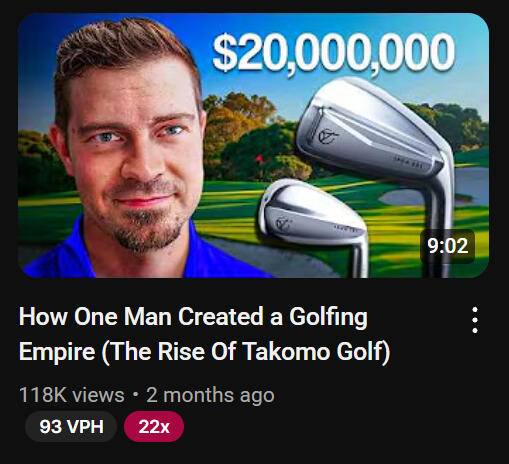509x464 pixels.
Task: Click the pink 22x multiplier badge
Action: [154, 426]
